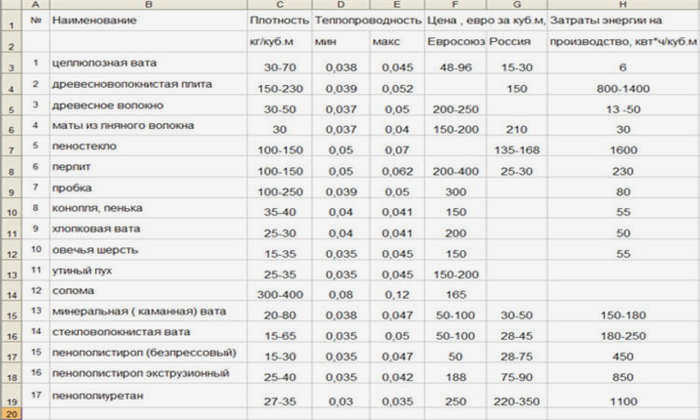Click the 'маты из льняного волокна' cell
700x420 pixels.
(149, 125)
